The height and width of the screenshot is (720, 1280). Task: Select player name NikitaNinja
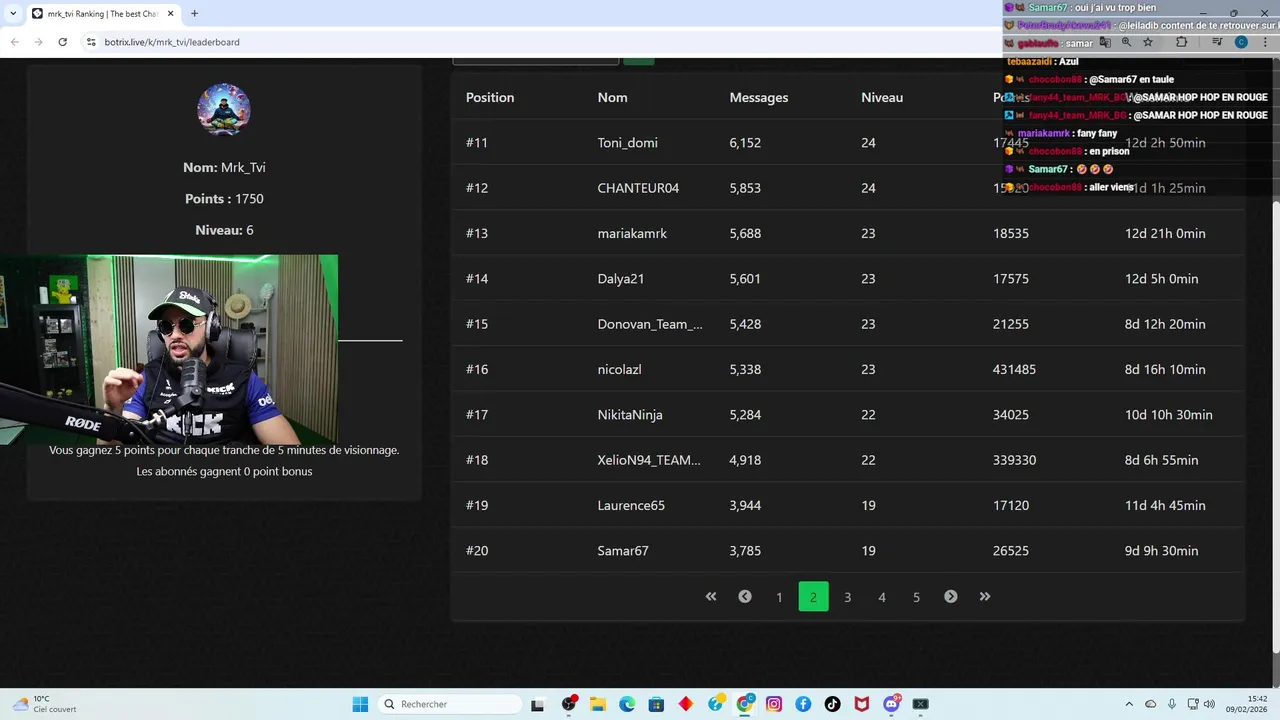[630, 415]
